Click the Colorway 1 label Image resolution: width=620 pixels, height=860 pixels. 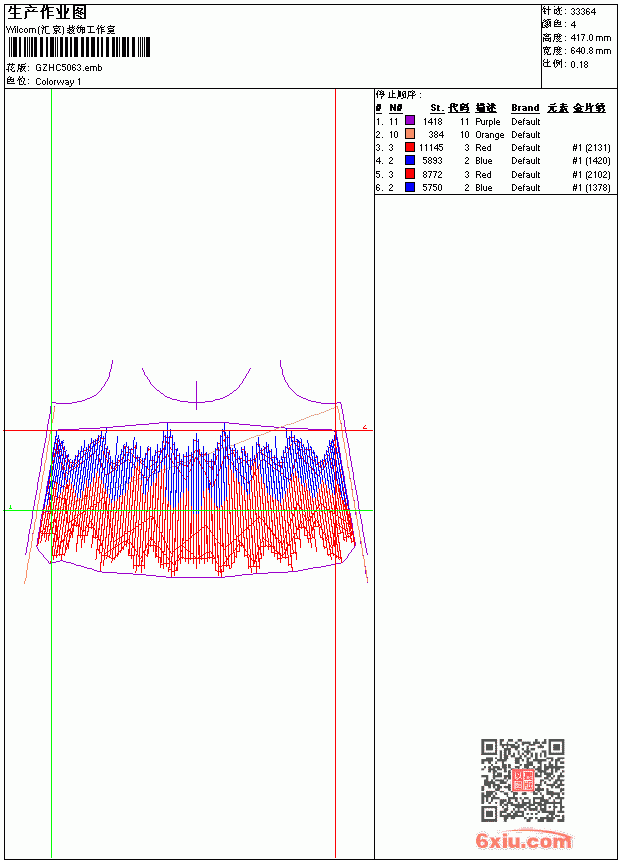tap(58, 82)
